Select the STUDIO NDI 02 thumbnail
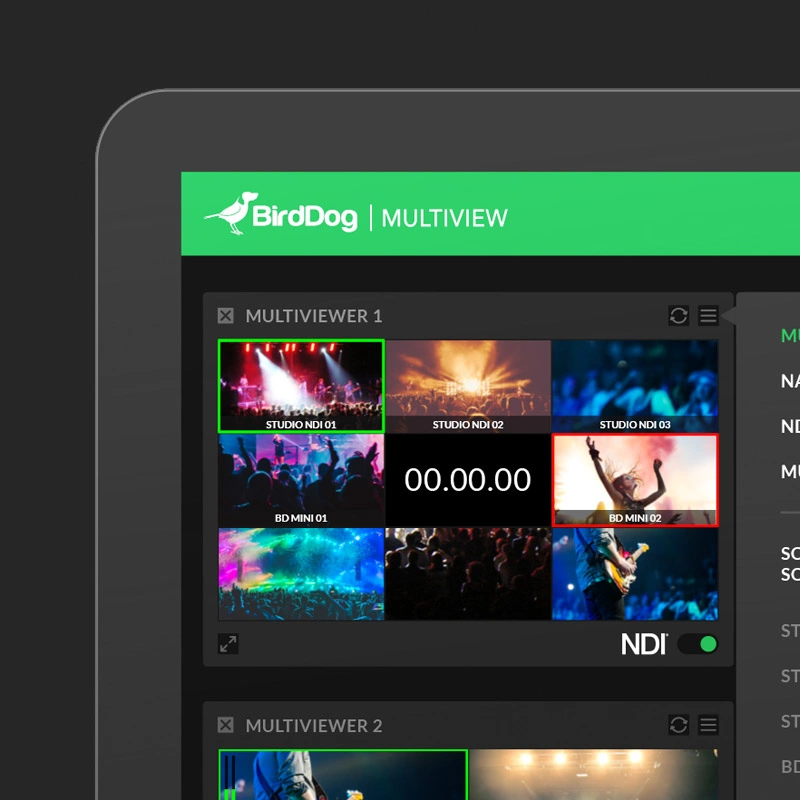800x800 pixels. 468,386
